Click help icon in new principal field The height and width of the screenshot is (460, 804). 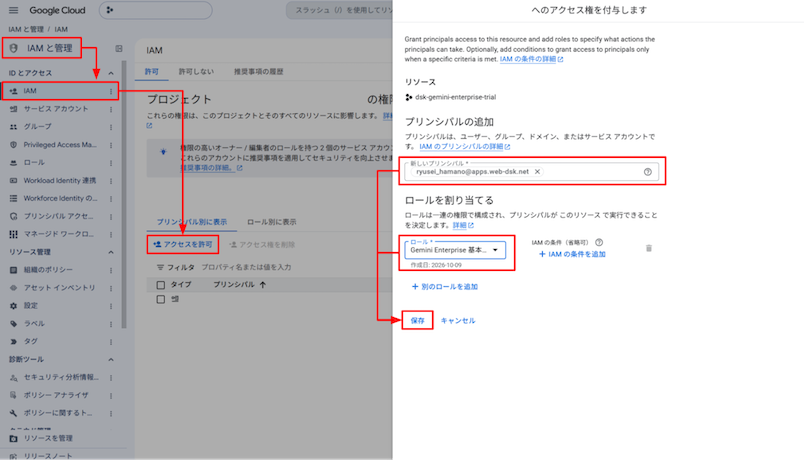pos(648,172)
